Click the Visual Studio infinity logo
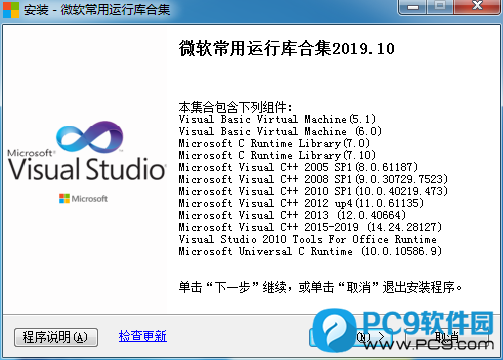Viewport: 503px width, 360px height. coord(89,137)
